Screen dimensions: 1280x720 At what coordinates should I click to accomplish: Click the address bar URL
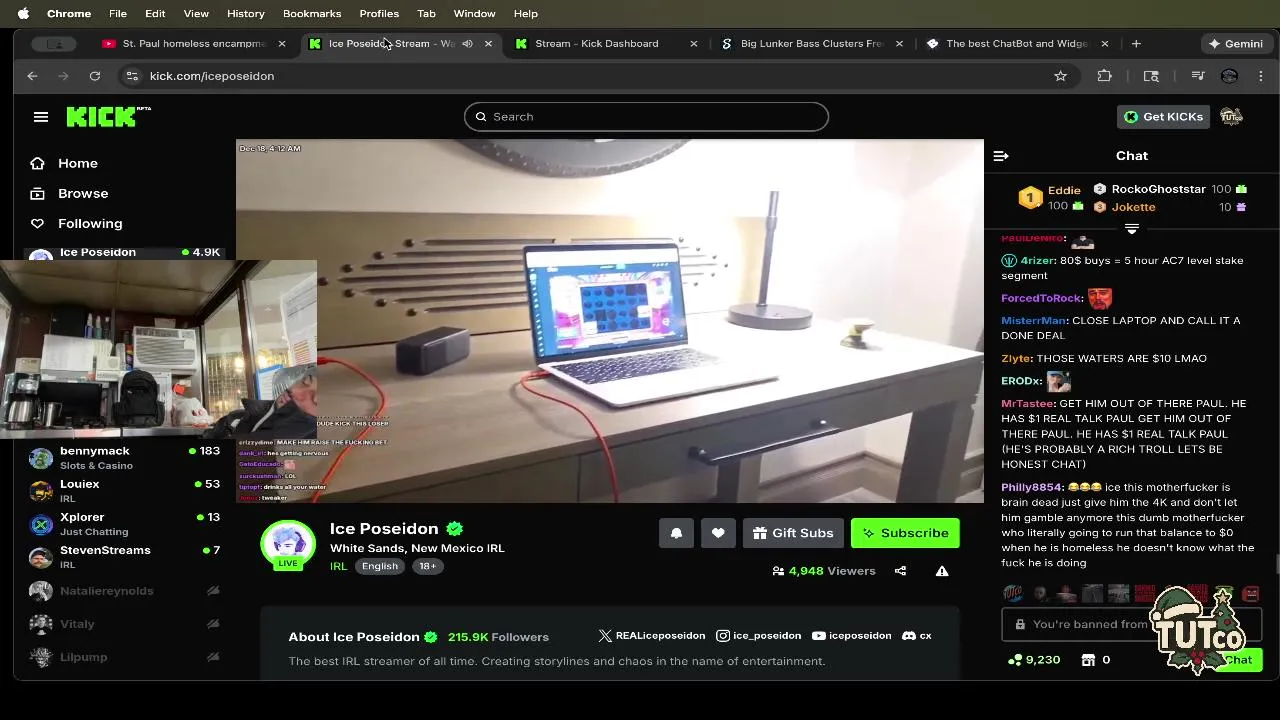pyautogui.click(x=212, y=76)
